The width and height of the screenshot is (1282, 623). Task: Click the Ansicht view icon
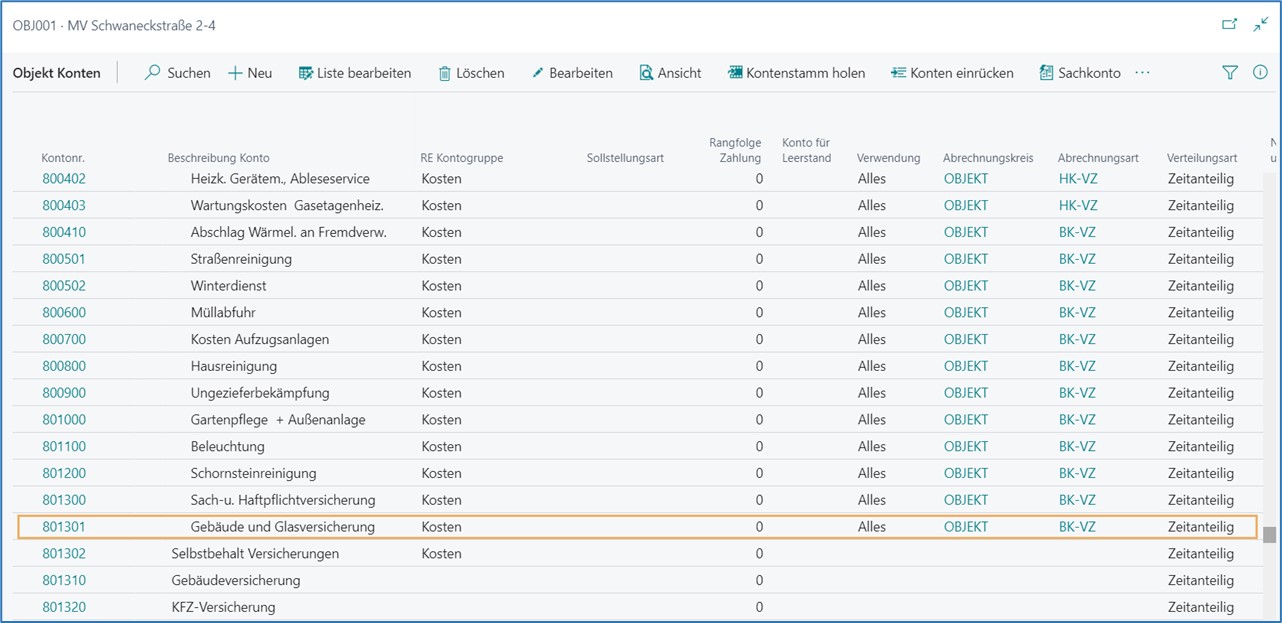[646, 73]
